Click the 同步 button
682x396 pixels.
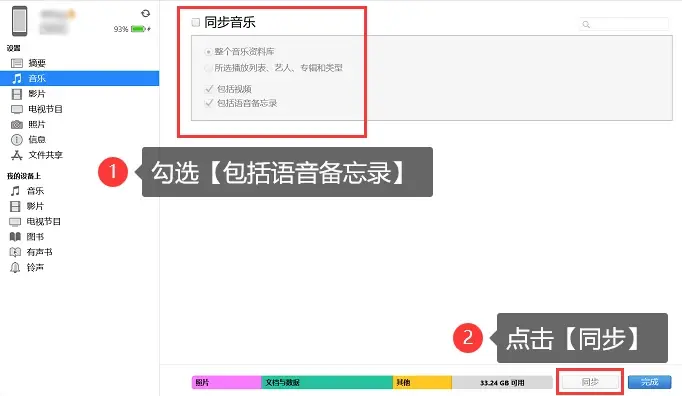pos(590,382)
